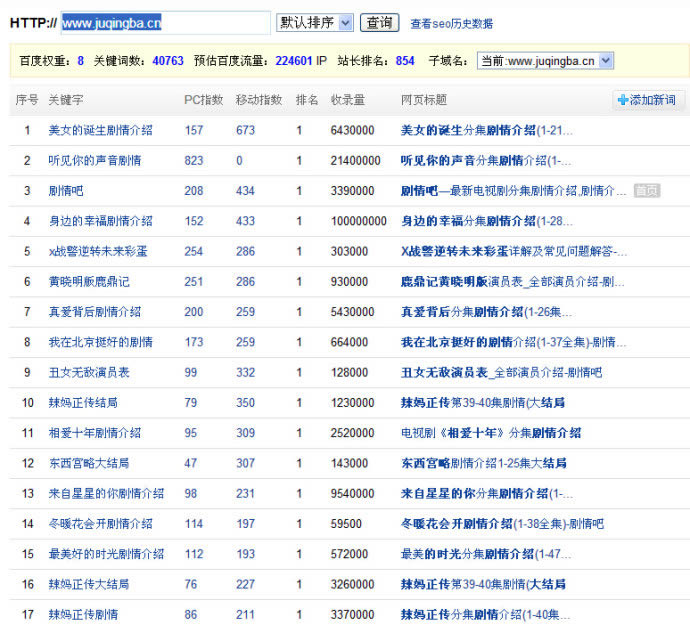Screen dimensions: 690x625
Task: Click the 首页 badge in 剧情吧 row
Action: (x=646, y=191)
